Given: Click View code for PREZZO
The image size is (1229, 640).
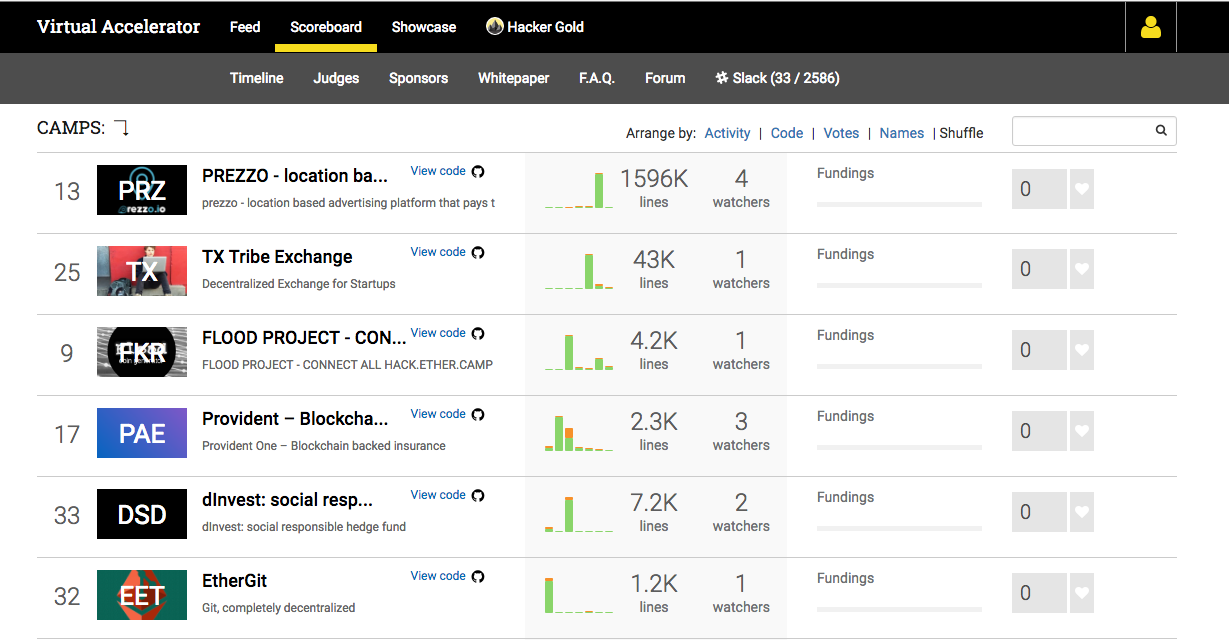Looking at the screenshot, I should (438, 171).
